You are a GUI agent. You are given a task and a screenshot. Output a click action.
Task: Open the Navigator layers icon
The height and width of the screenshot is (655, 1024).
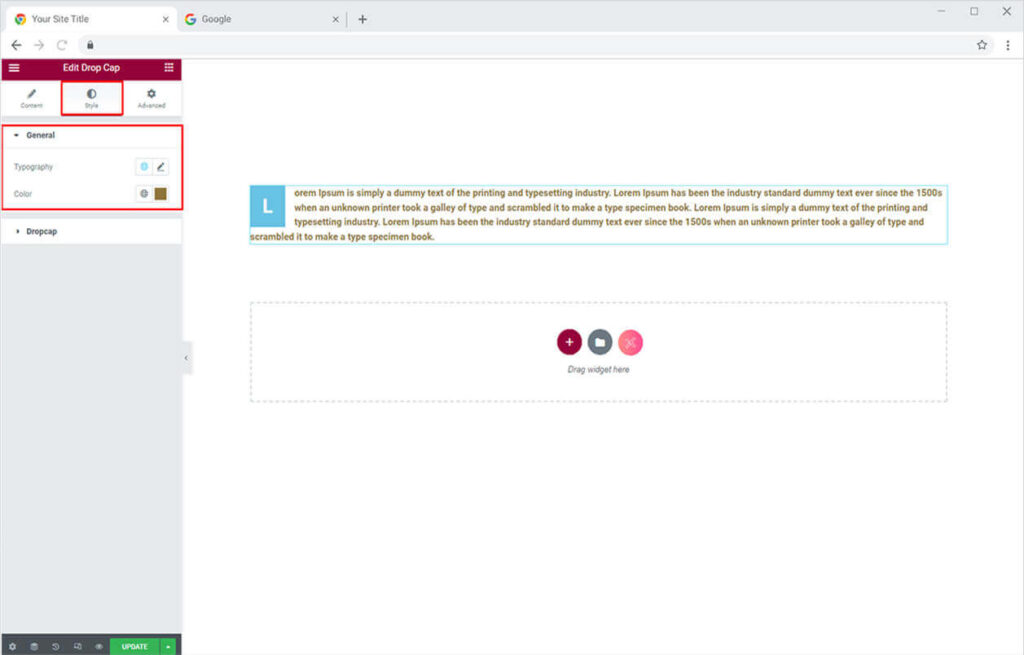[x=34, y=647]
